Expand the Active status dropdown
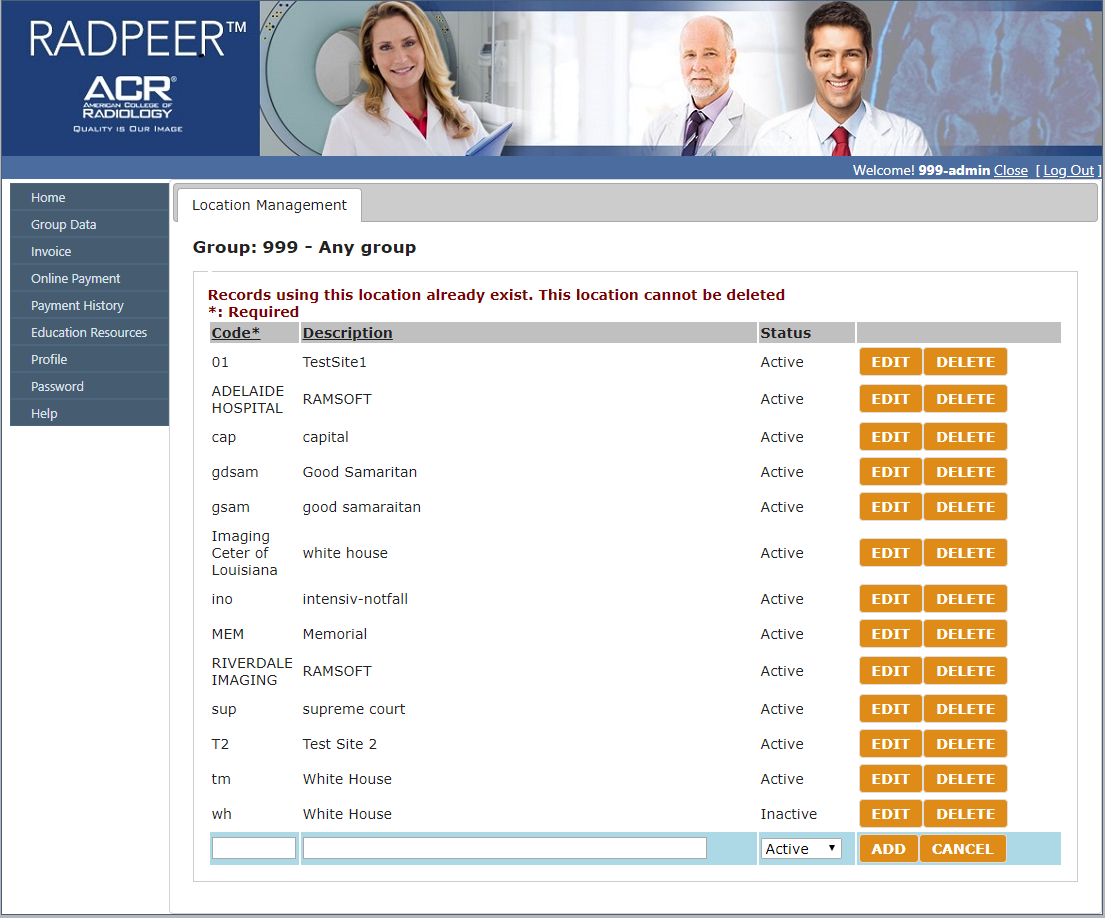The width and height of the screenshot is (1105, 918). [x=801, y=849]
